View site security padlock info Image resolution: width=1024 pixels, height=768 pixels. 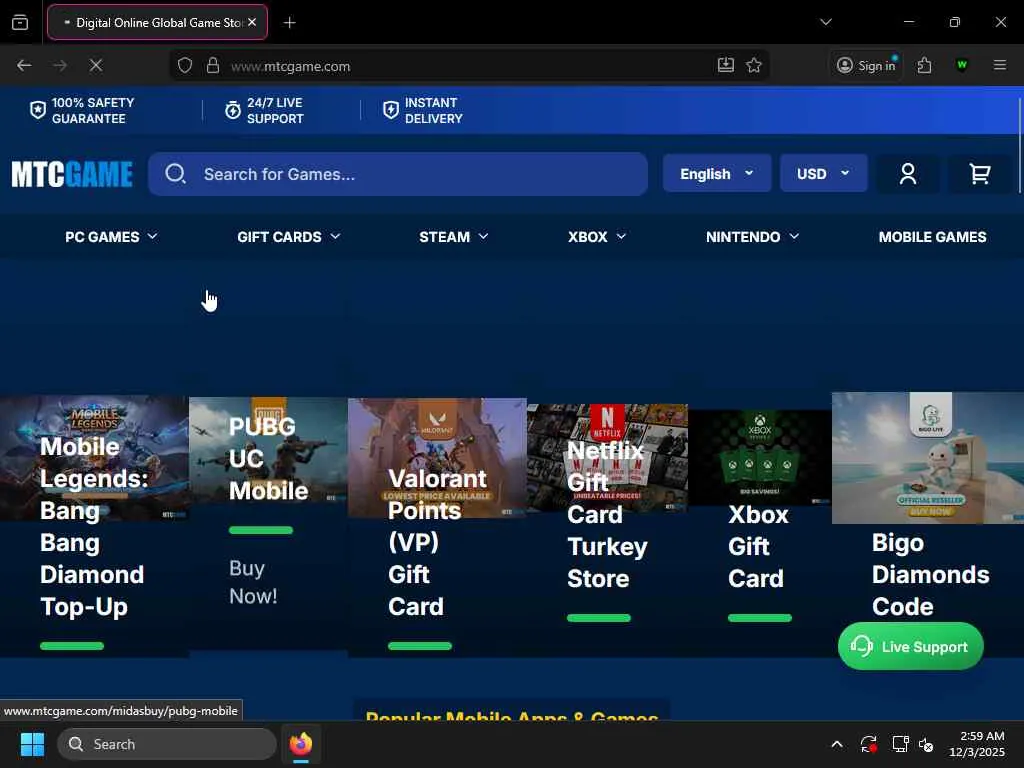[x=213, y=65]
